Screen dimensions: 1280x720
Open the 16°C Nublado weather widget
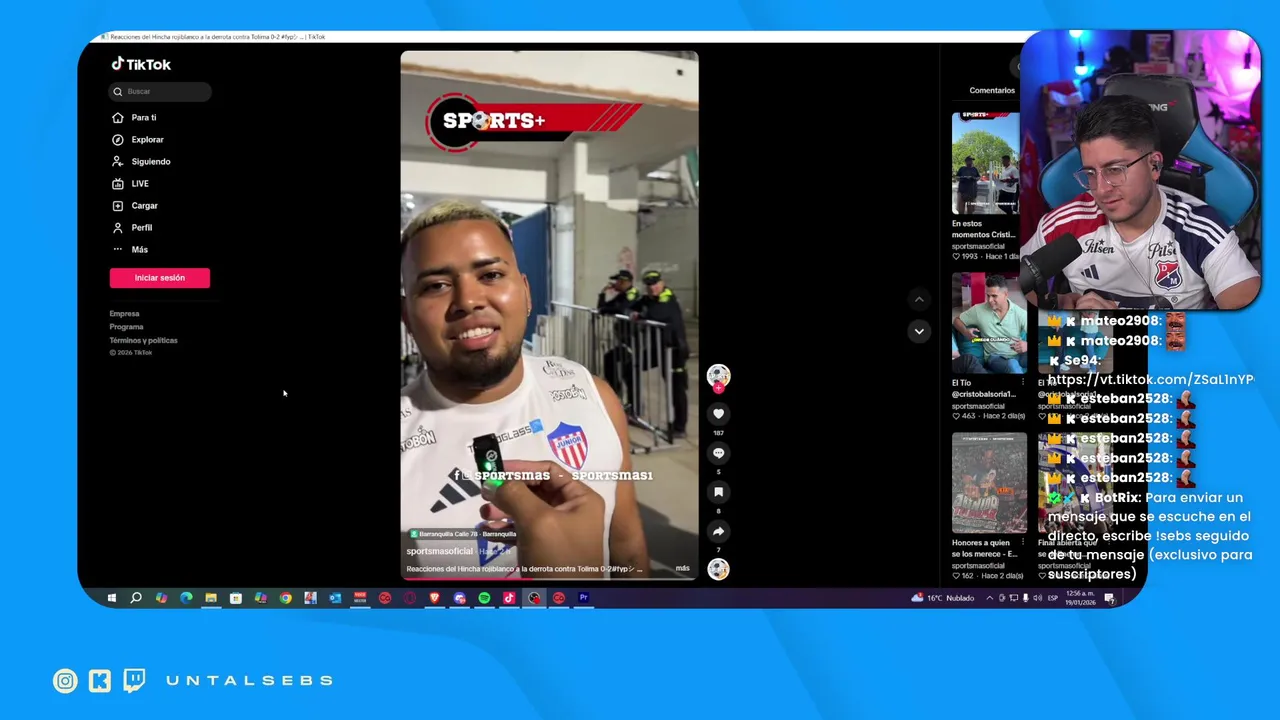[942, 598]
